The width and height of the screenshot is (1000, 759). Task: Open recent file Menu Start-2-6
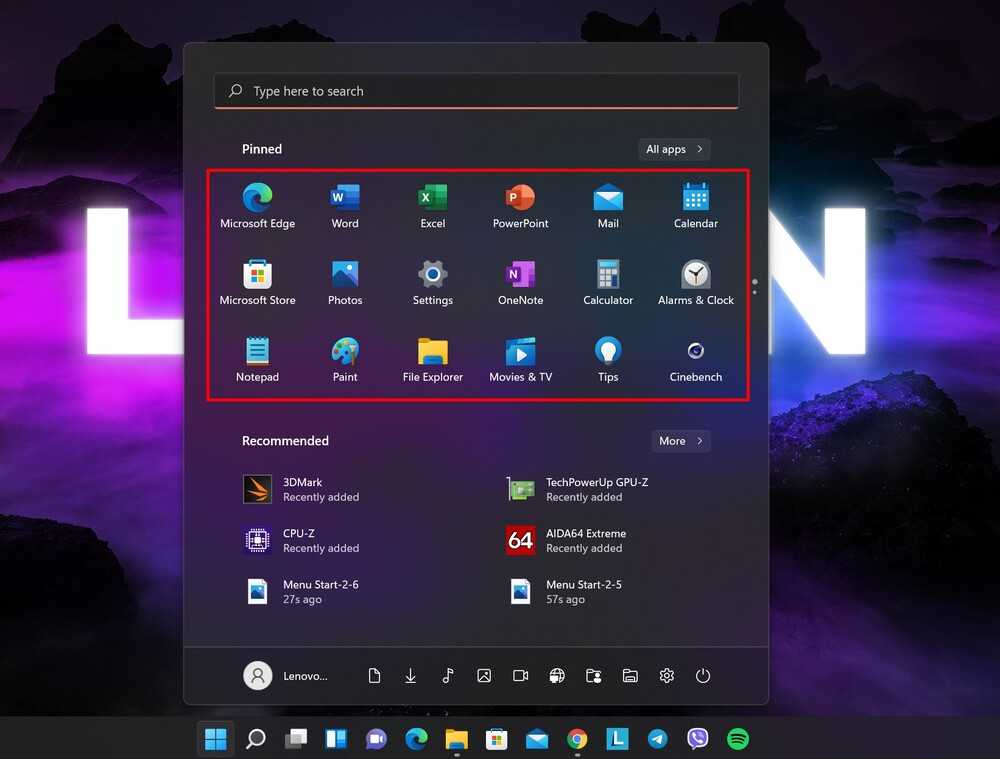click(320, 591)
